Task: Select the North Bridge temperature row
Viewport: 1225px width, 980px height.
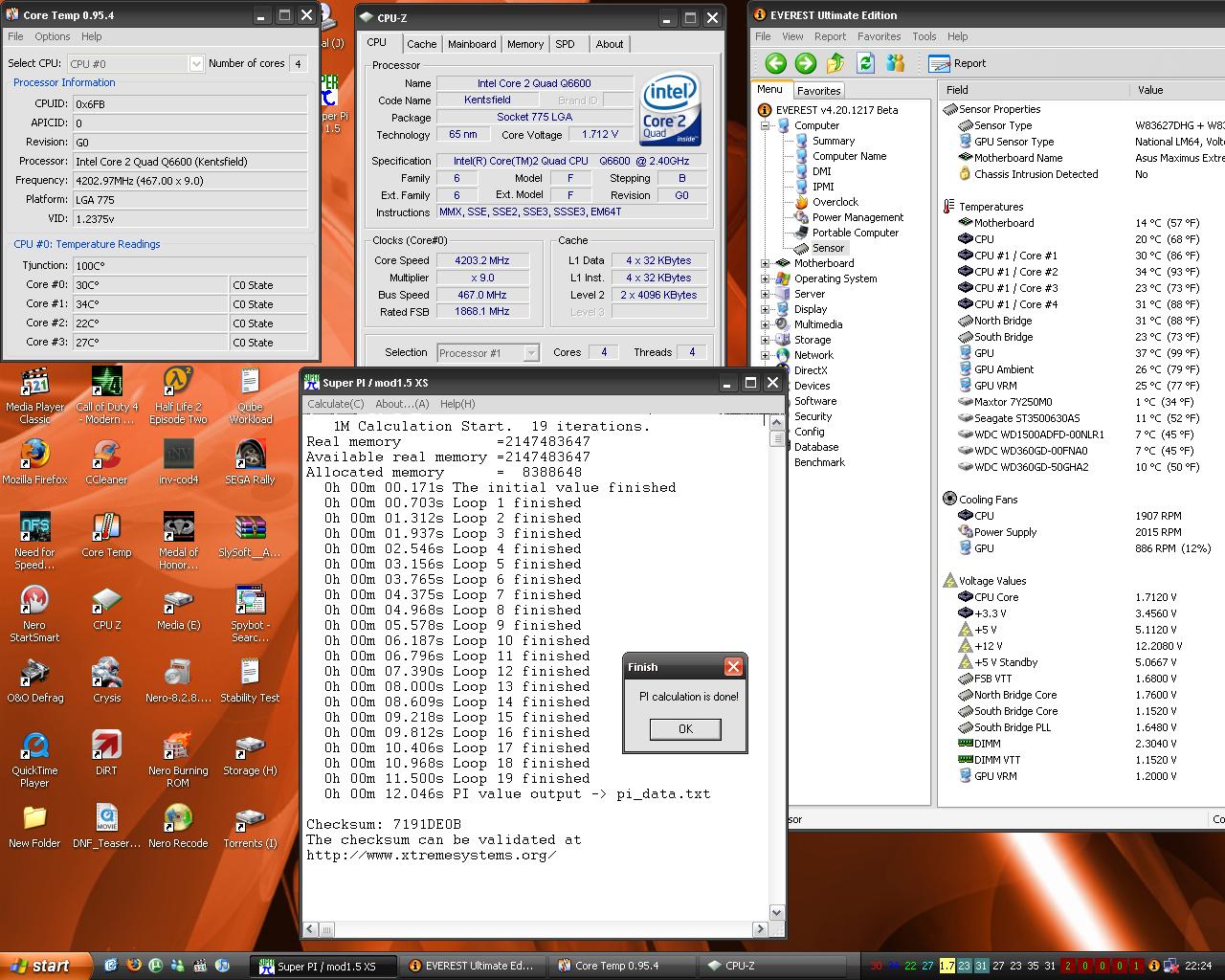Action: pos(1081,321)
